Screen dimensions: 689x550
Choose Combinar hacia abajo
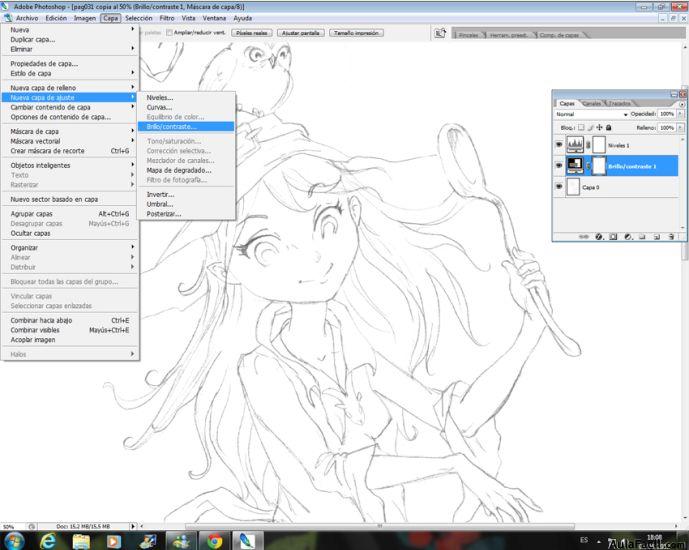70,320
